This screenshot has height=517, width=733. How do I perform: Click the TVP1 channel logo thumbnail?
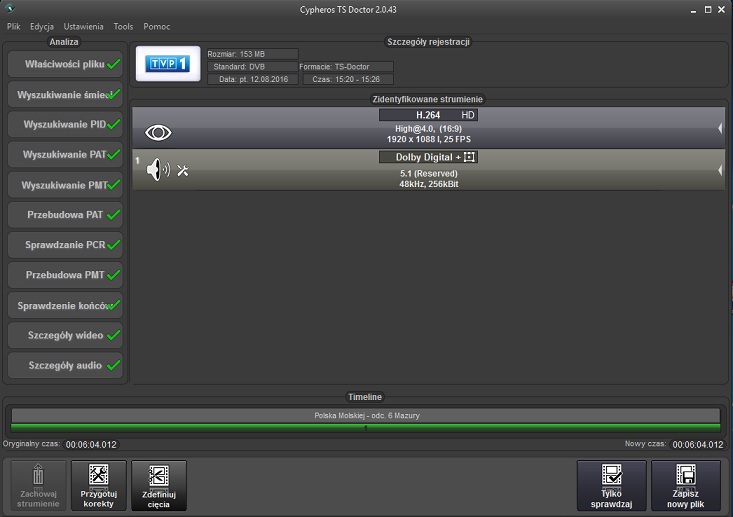pos(168,65)
